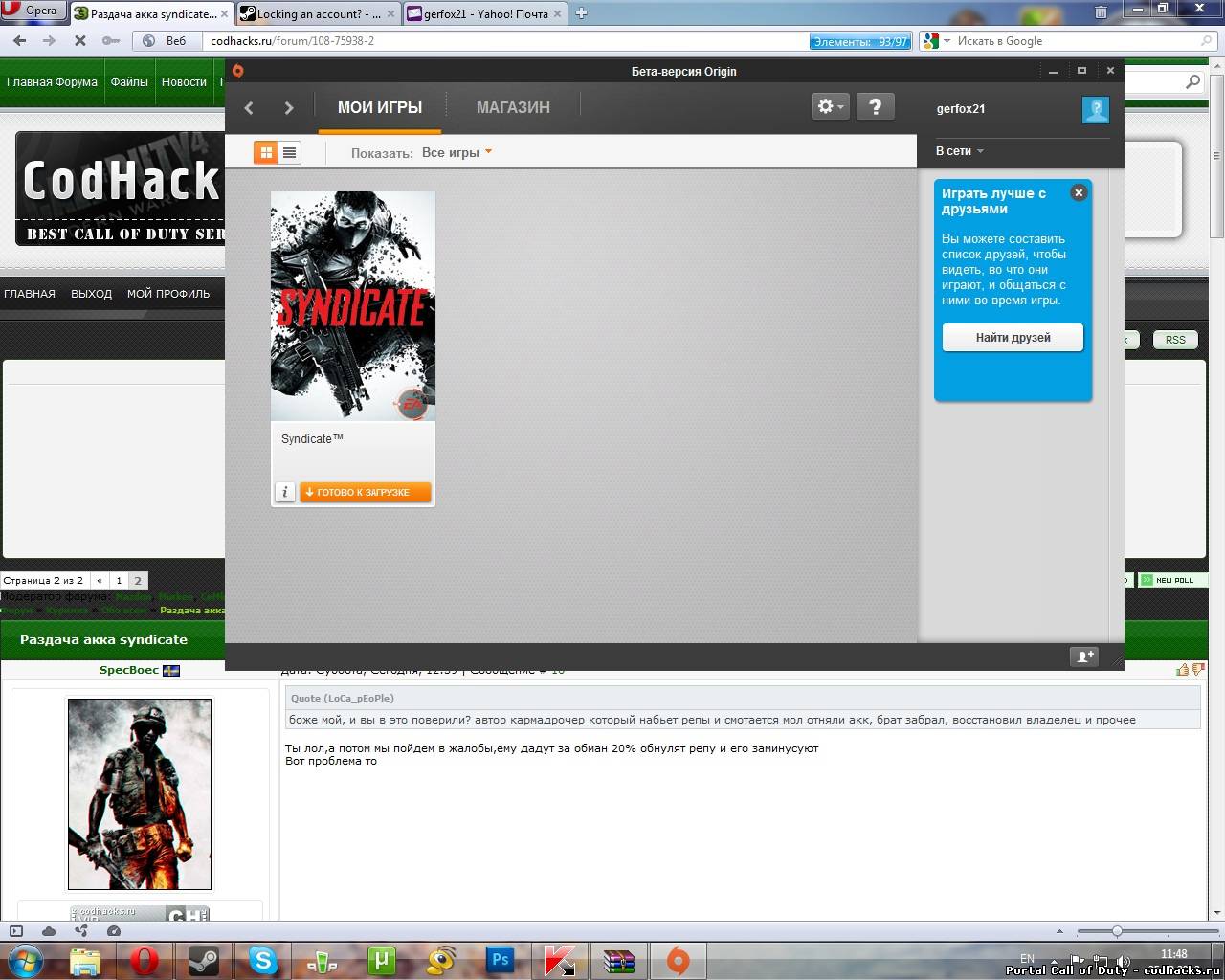Image resolution: width=1225 pixels, height=980 pixels.
Task: Open Skype from the taskbar
Action: 262,960
